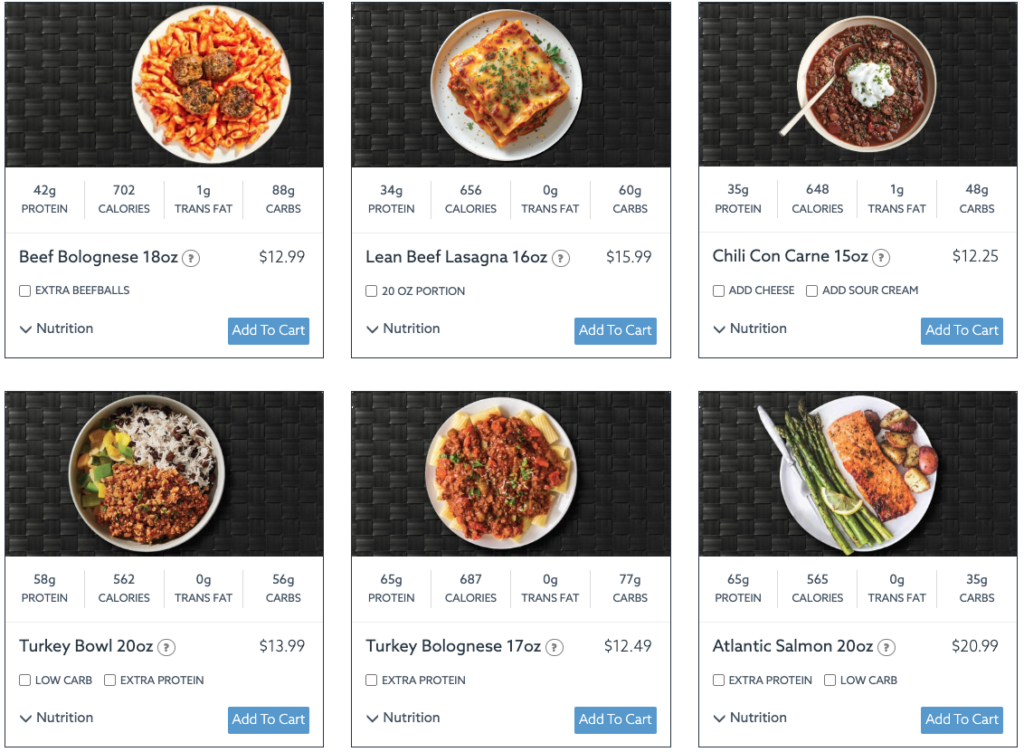1024x752 pixels.
Task: Open the tooltip icon on Chili Con Carne
Action: tap(881, 257)
